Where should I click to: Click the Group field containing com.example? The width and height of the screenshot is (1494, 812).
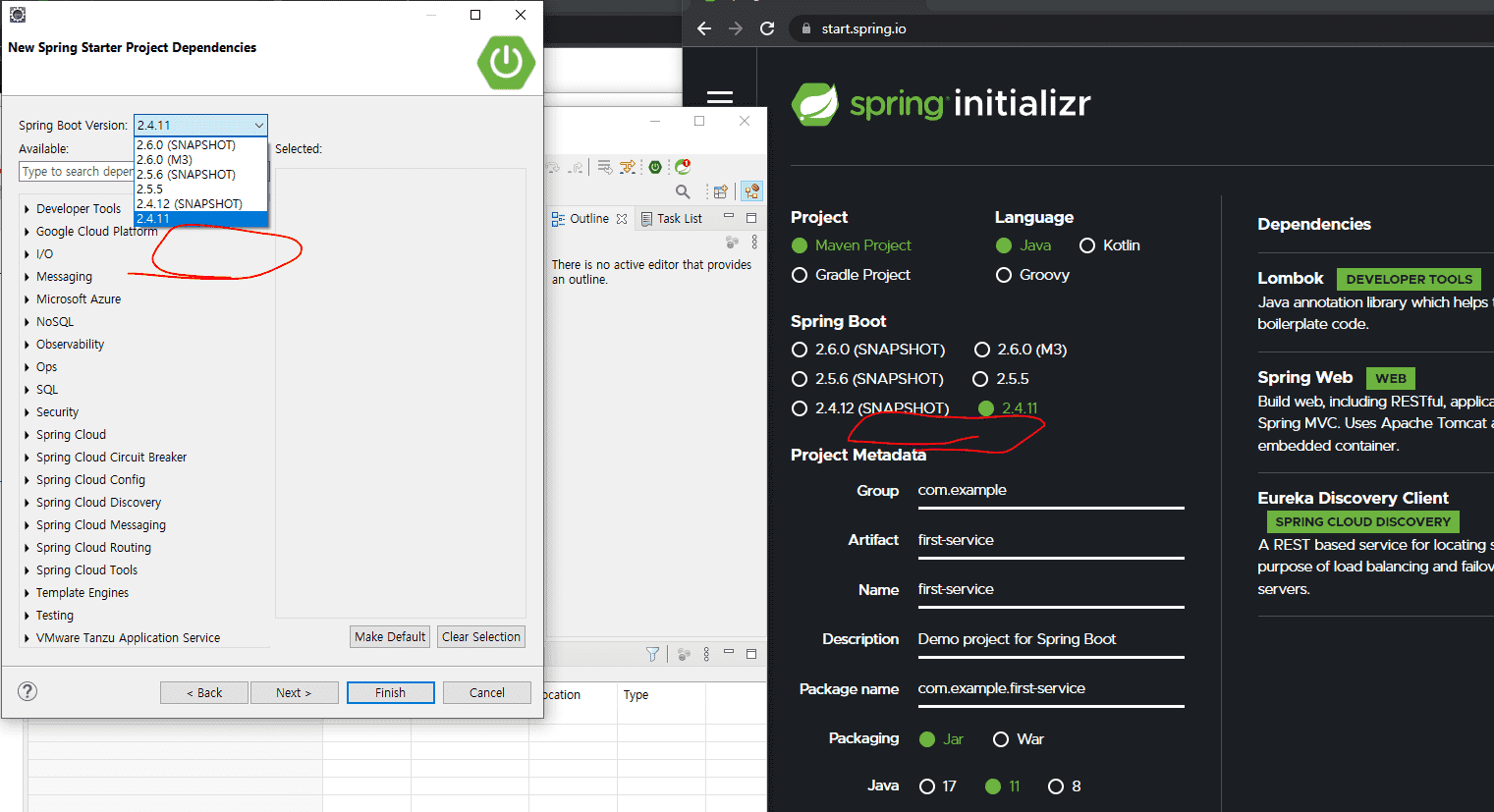1050,491
